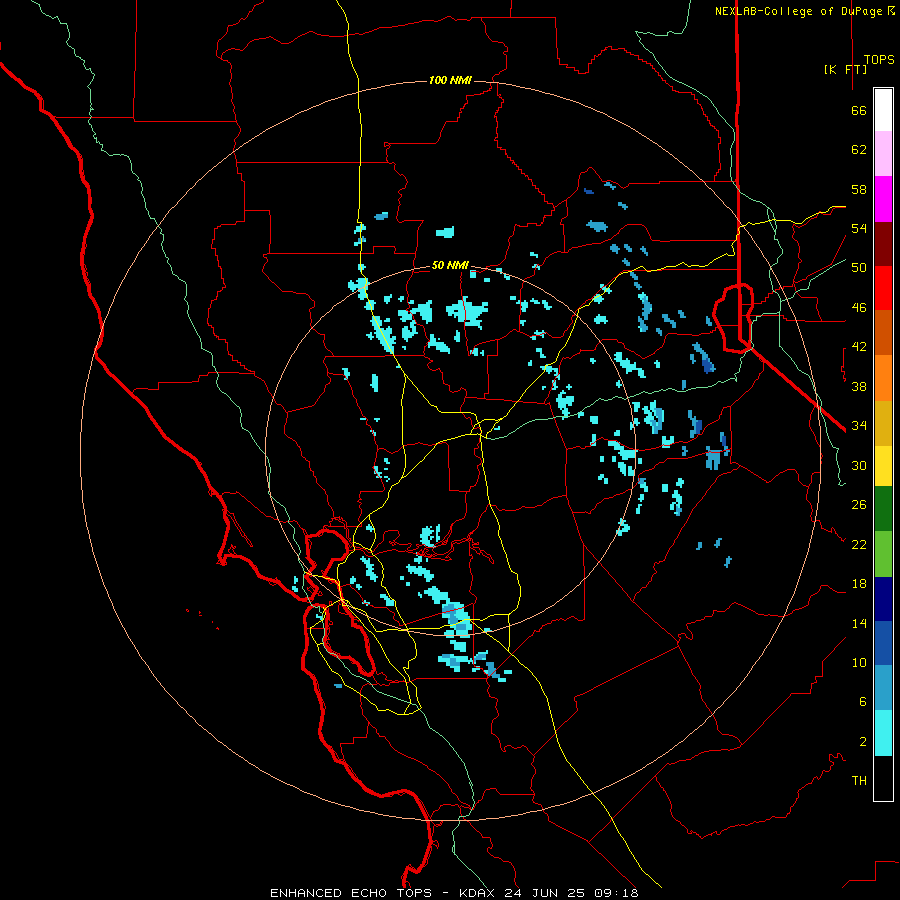Click the dark orange 46 kft legend swatch
The height and width of the screenshot is (900, 900).
pos(883,333)
